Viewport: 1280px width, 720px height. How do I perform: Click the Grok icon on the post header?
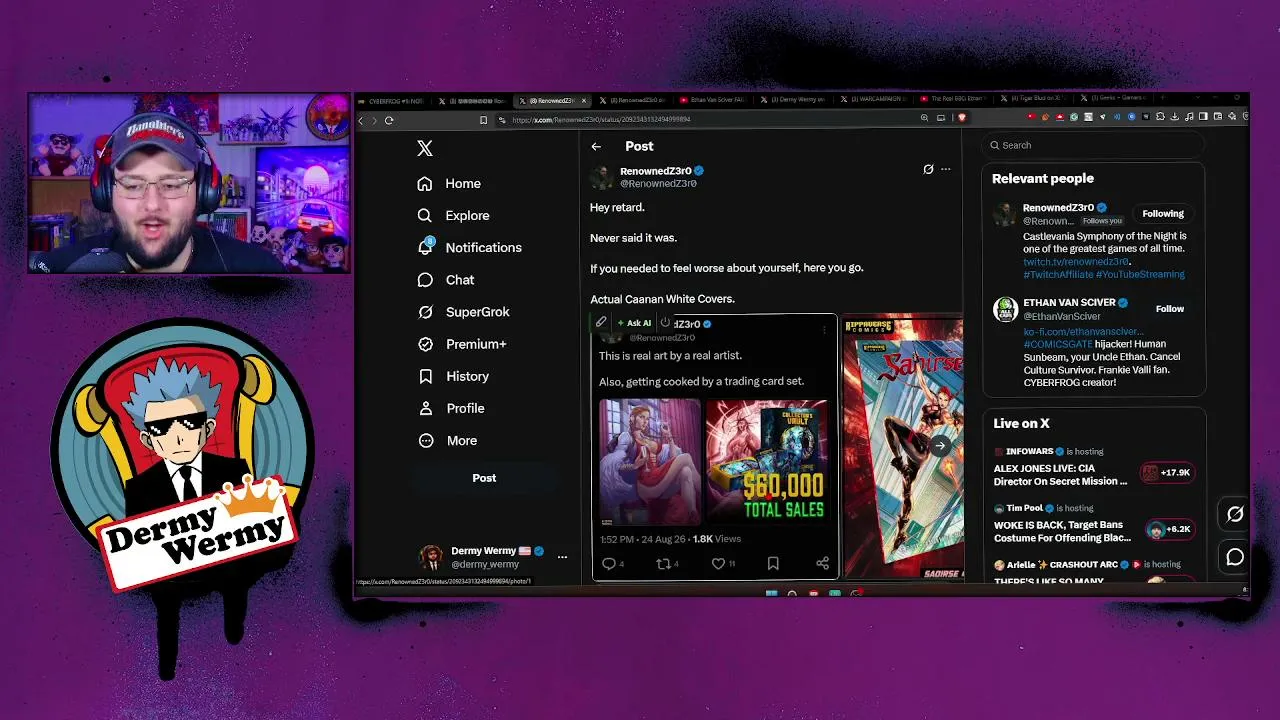[x=928, y=169]
